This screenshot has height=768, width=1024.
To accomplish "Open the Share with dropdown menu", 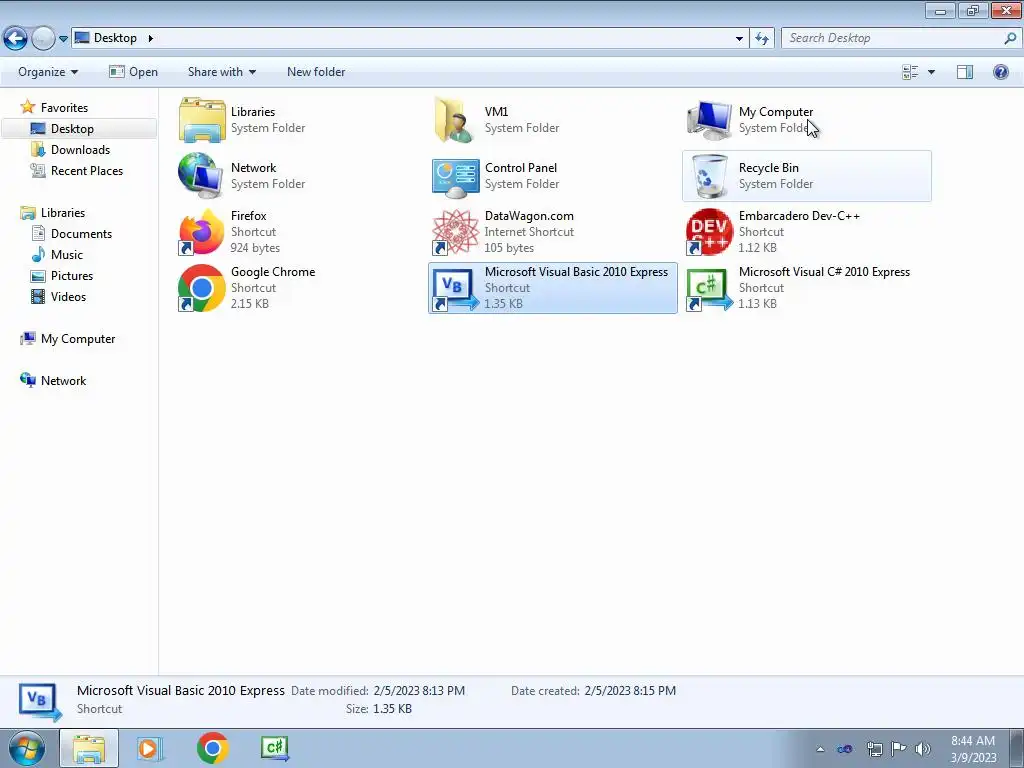I will pyautogui.click(x=221, y=72).
